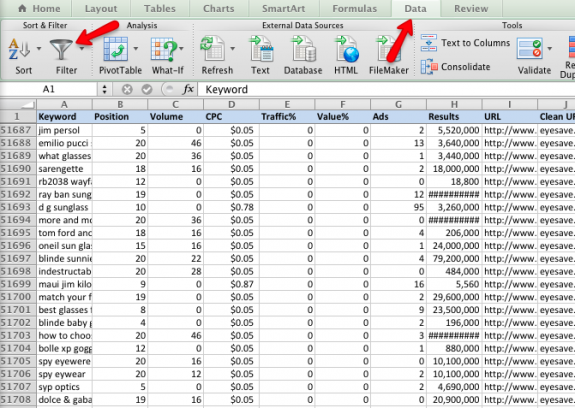Click the Name Box stepper arrows
The image size is (575, 408).
(105, 89)
